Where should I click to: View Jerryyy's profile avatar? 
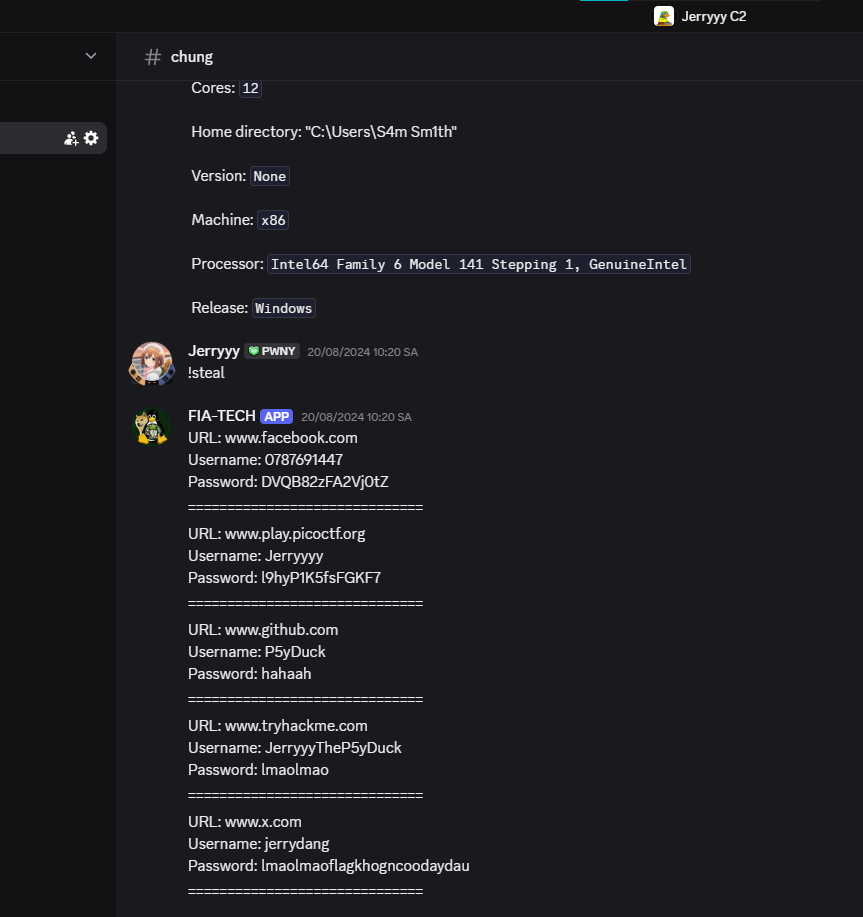[152, 364]
